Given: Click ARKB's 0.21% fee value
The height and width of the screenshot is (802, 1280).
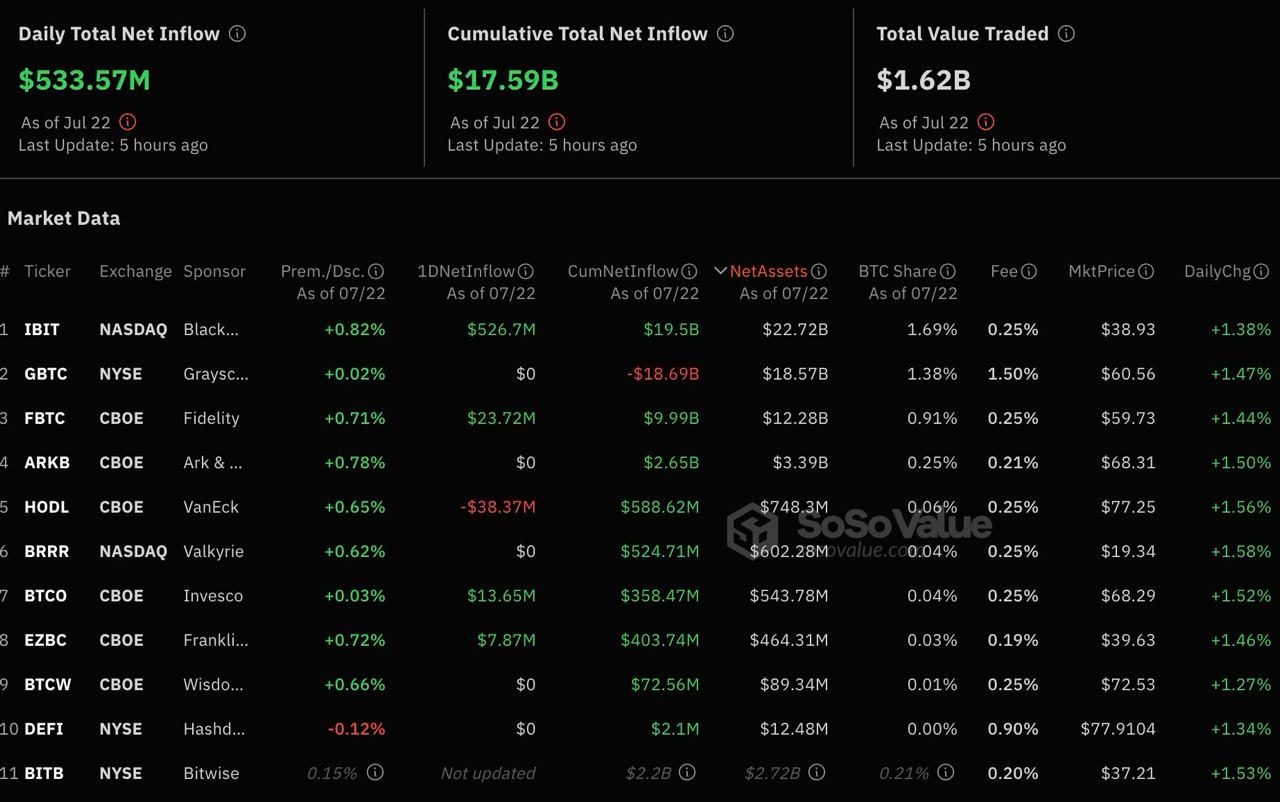Looking at the screenshot, I should click(x=1013, y=462).
